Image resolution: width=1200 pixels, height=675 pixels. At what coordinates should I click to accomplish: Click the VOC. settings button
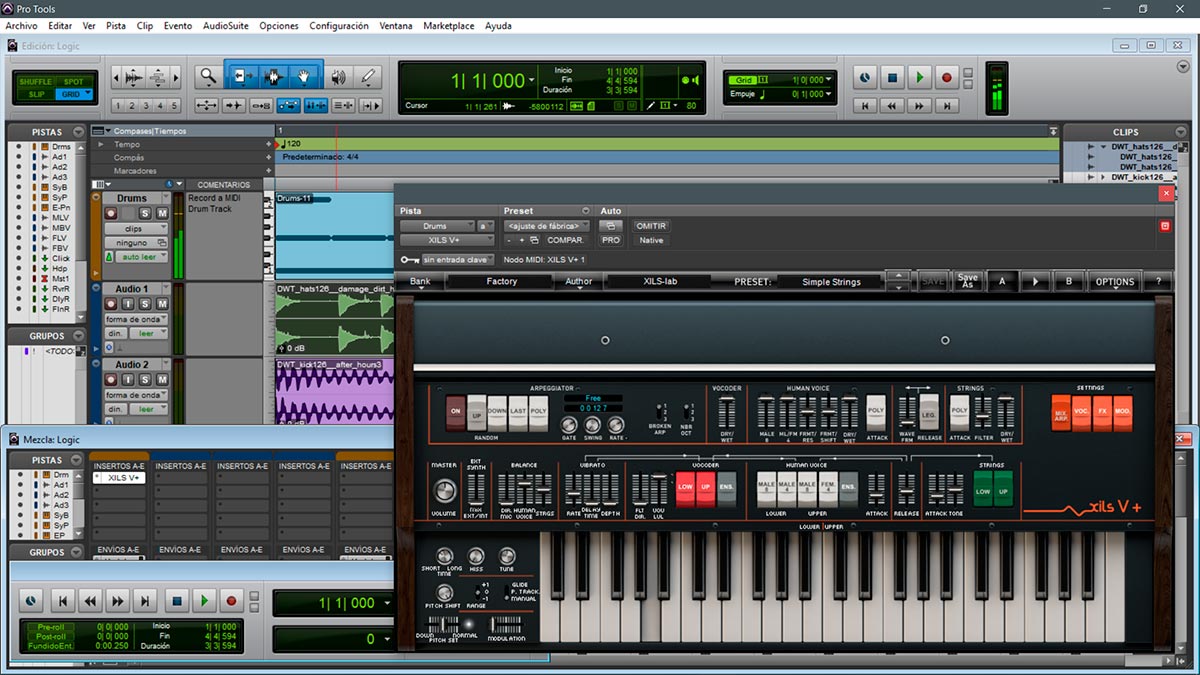1081,412
